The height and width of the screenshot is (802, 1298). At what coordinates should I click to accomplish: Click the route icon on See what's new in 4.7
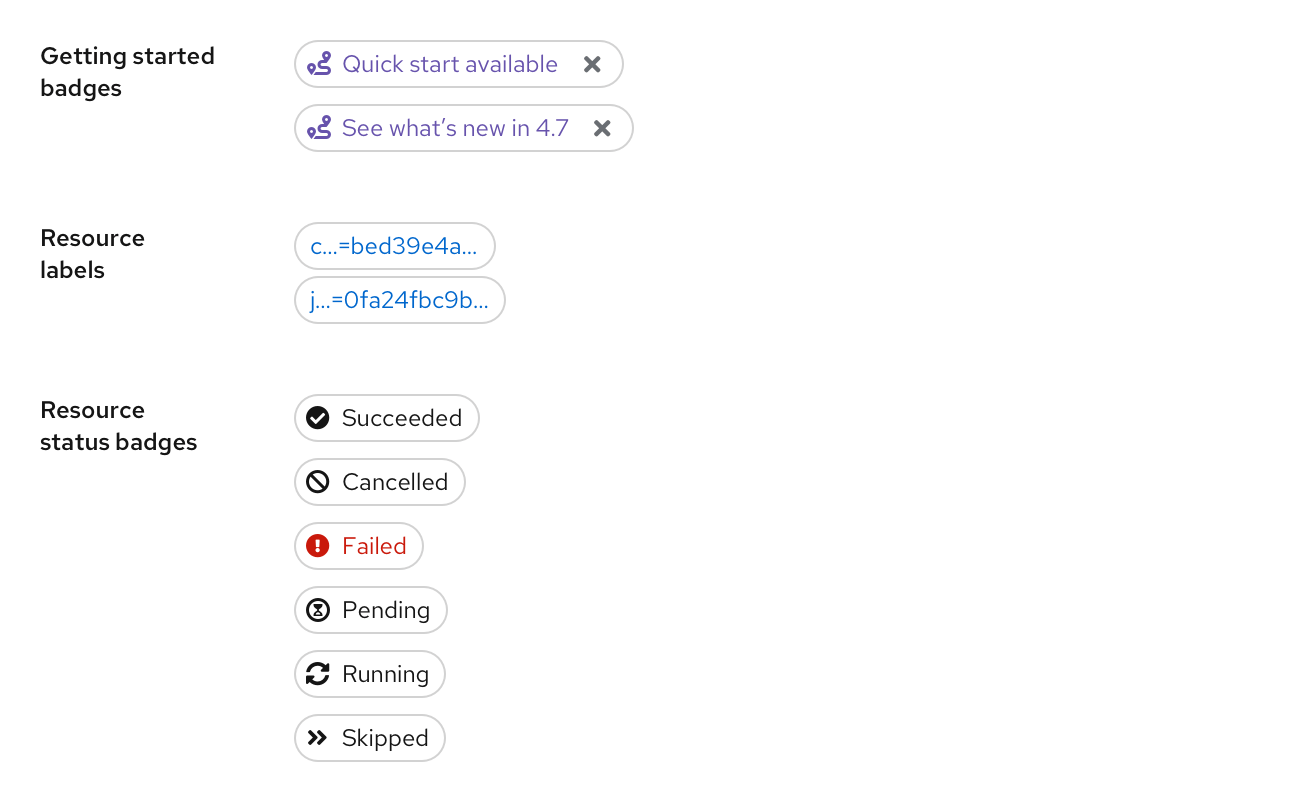[320, 128]
